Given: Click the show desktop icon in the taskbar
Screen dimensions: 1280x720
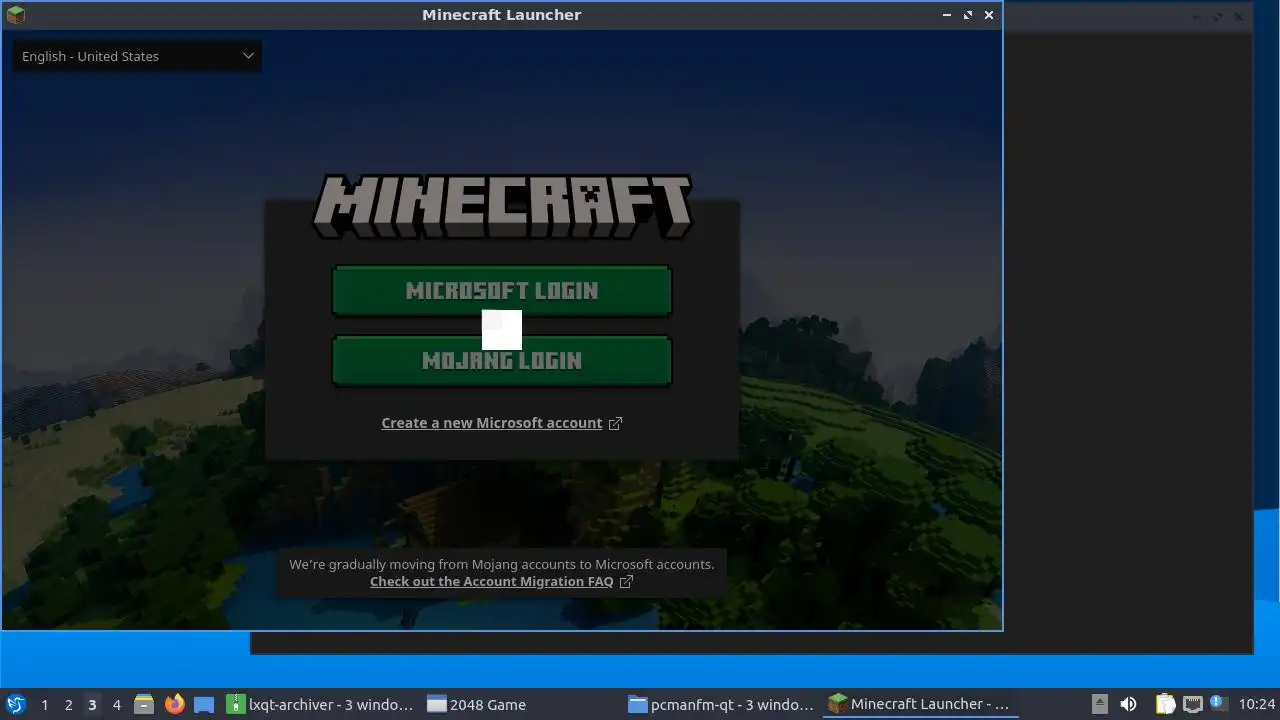Looking at the screenshot, I should tap(204, 704).
